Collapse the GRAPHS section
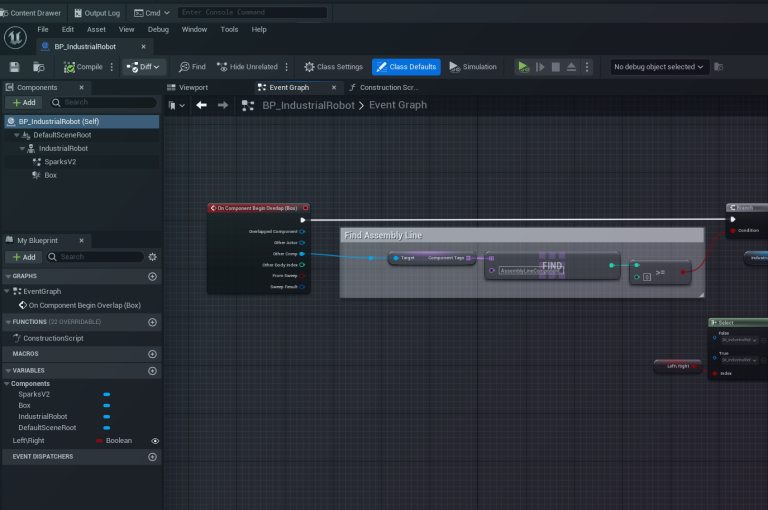Viewport: 768px width, 510px height. coord(8,276)
